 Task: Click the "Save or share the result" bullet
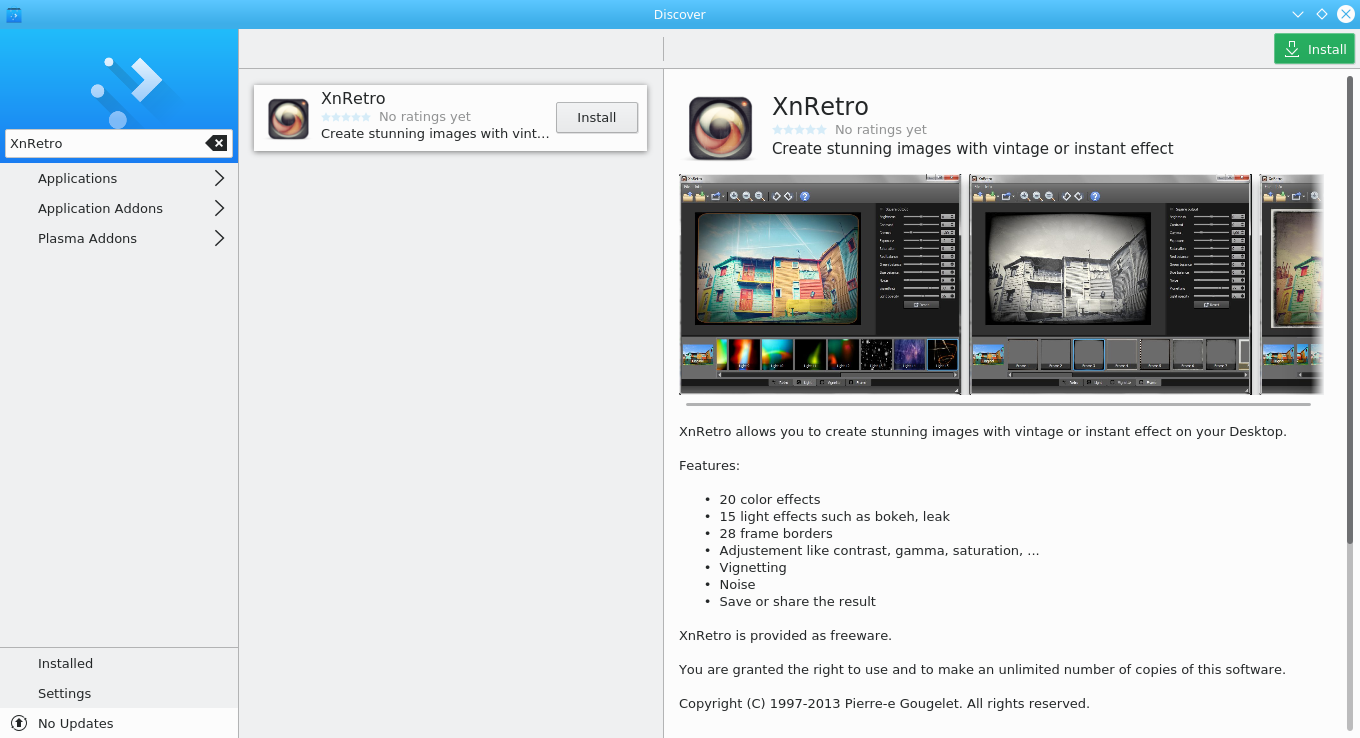(797, 601)
